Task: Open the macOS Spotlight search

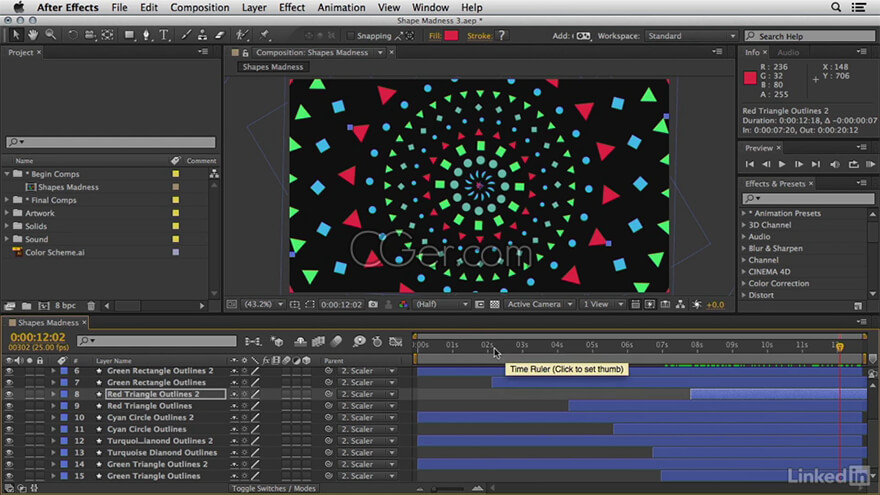Action: click(x=836, y=7)
